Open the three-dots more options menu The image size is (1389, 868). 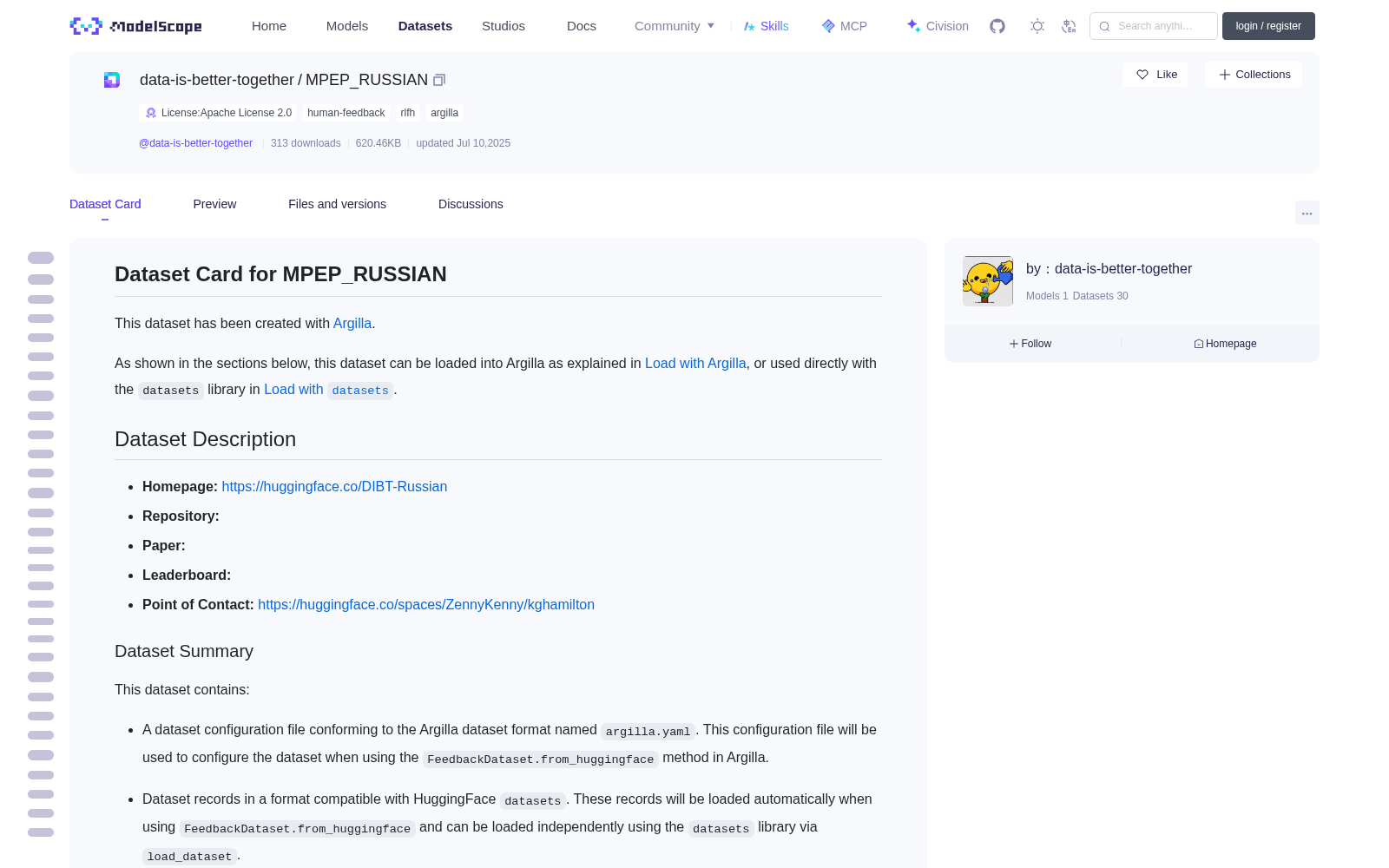1307,213
